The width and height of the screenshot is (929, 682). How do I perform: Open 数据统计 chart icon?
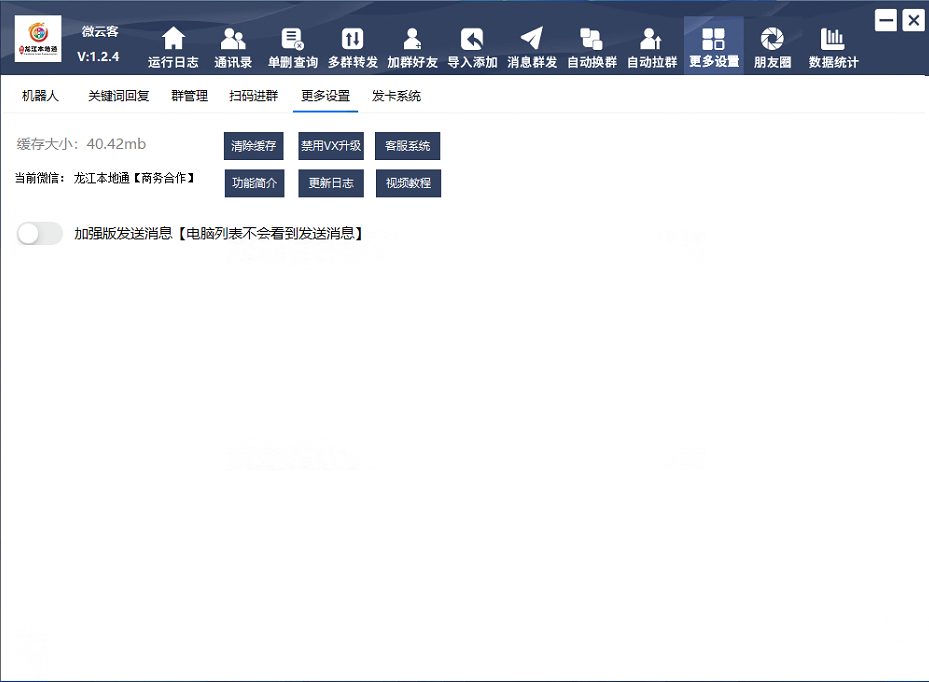click(x=833, y=40)
